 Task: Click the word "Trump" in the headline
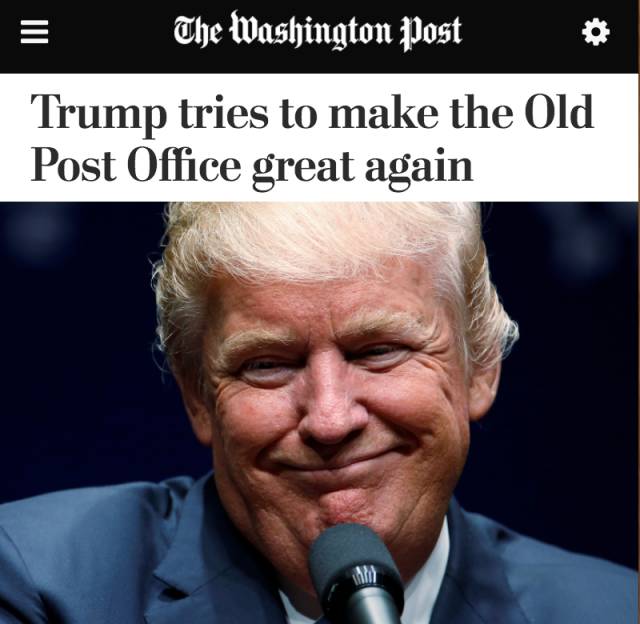pyautogui.click(x=98, y=112)
